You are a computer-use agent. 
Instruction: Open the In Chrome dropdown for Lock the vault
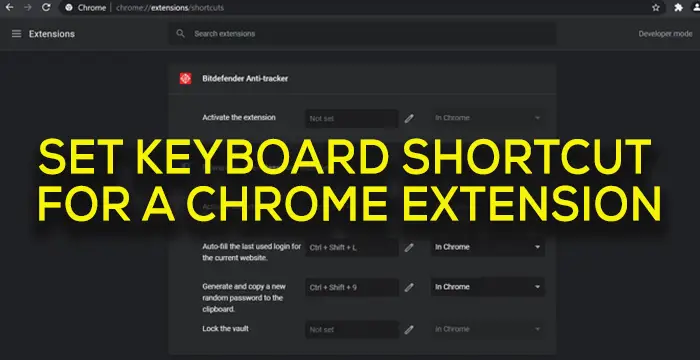488,329
